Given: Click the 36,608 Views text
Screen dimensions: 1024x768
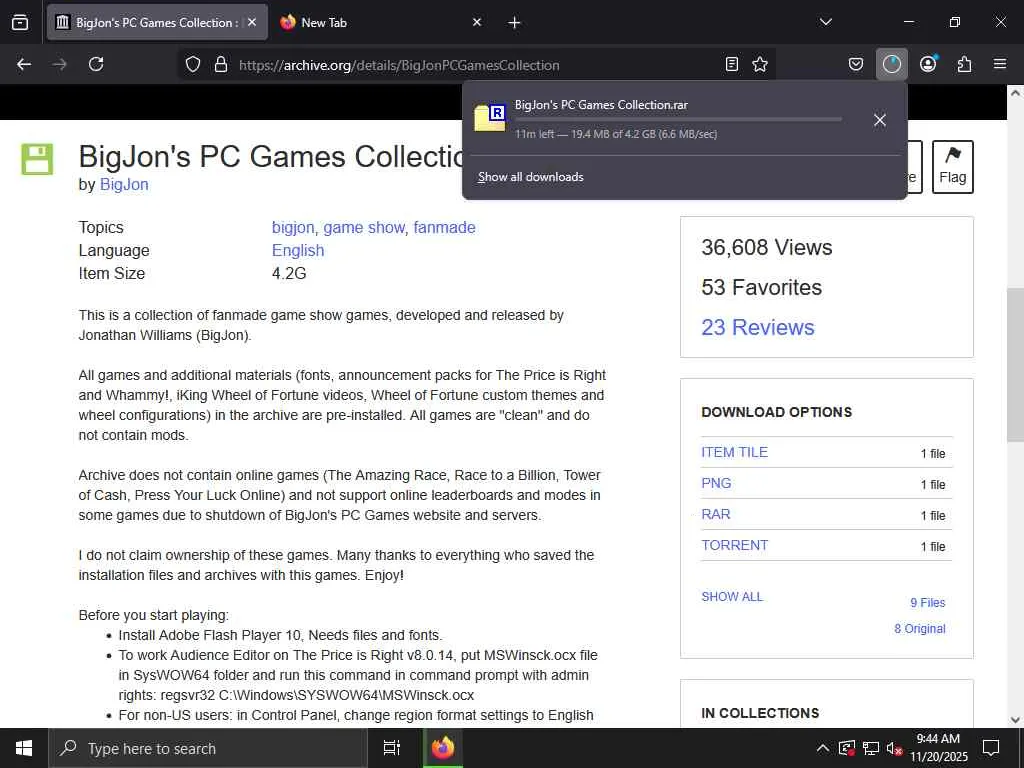Looking at the screenshot, I should pos(767,248).
